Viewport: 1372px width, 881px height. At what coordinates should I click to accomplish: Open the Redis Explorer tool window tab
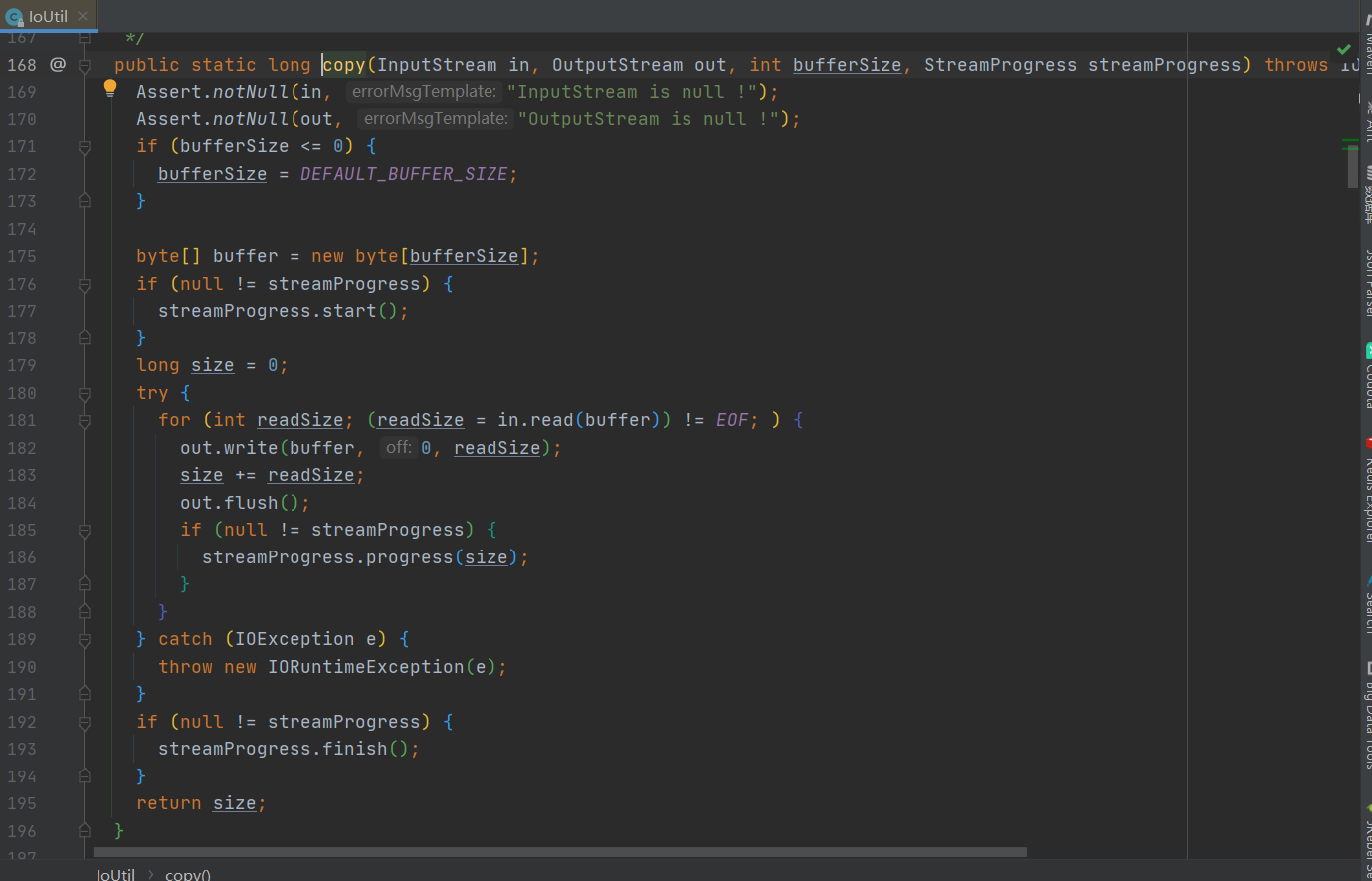1367,490
